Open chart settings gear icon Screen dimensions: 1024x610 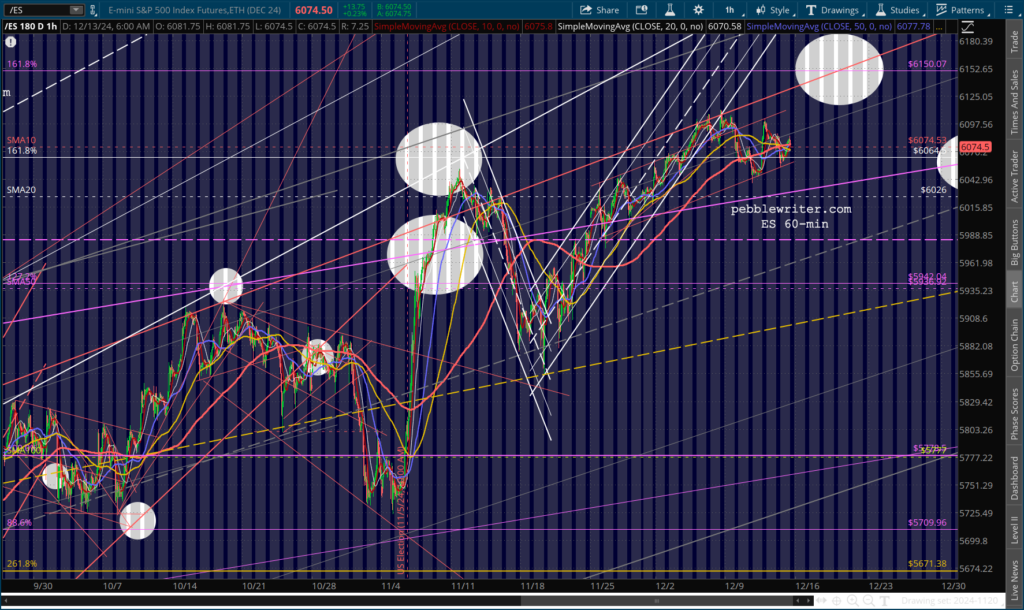point(698,10)
